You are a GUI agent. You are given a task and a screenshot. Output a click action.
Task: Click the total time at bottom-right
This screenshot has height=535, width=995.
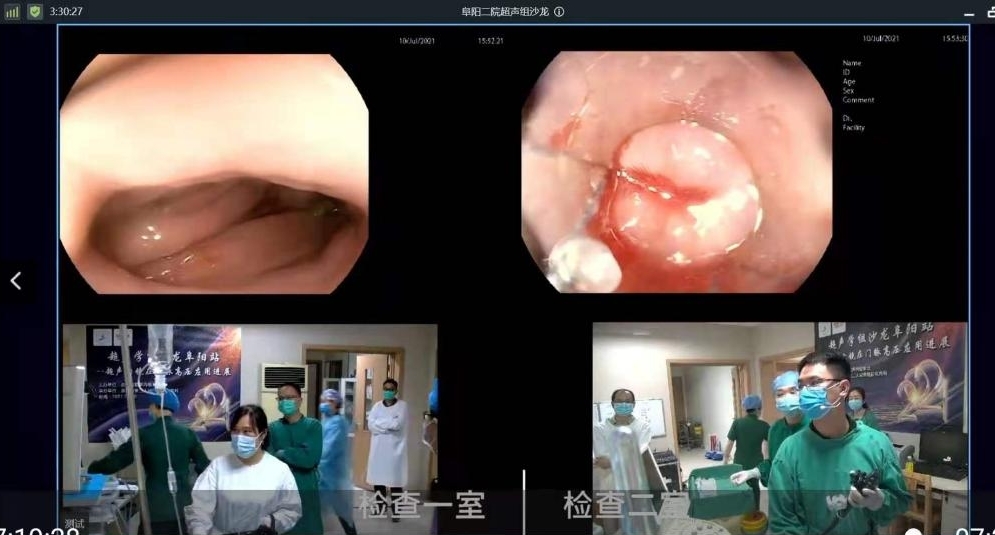pos(973,530)
